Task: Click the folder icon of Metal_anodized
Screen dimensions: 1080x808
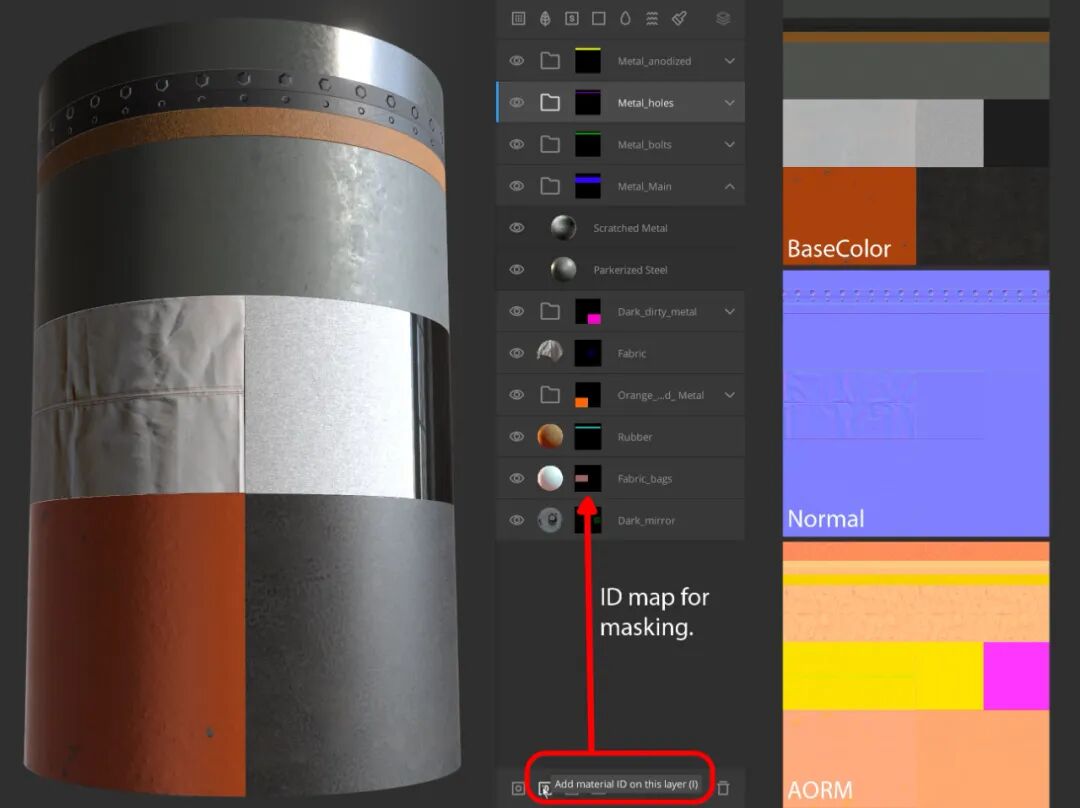Action: click(550, 61)
